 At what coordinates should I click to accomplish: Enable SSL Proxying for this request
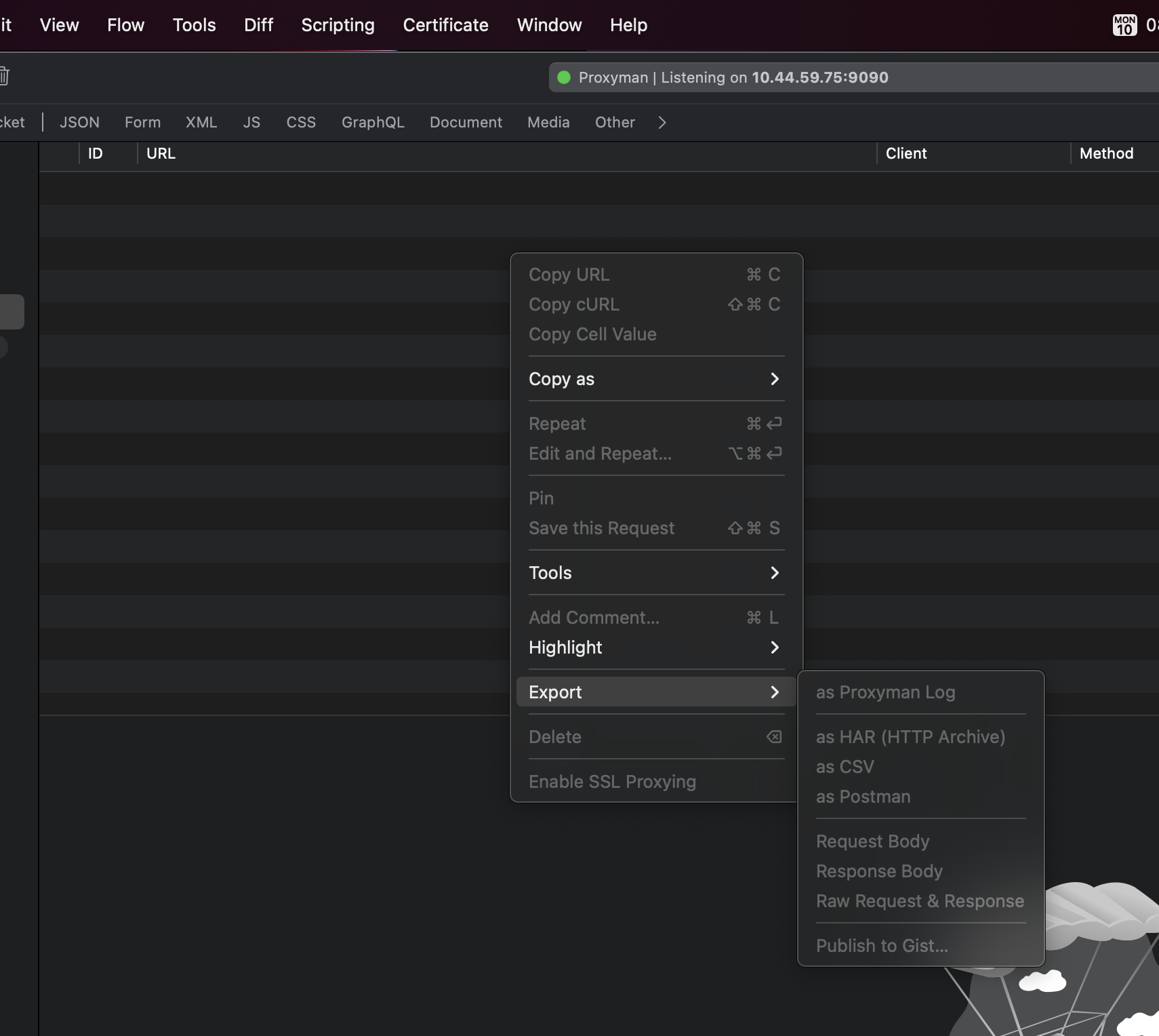(x=612, y=781)
